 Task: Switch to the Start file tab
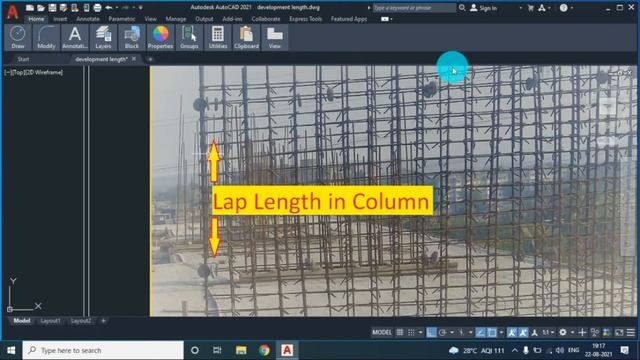(23, 59)
